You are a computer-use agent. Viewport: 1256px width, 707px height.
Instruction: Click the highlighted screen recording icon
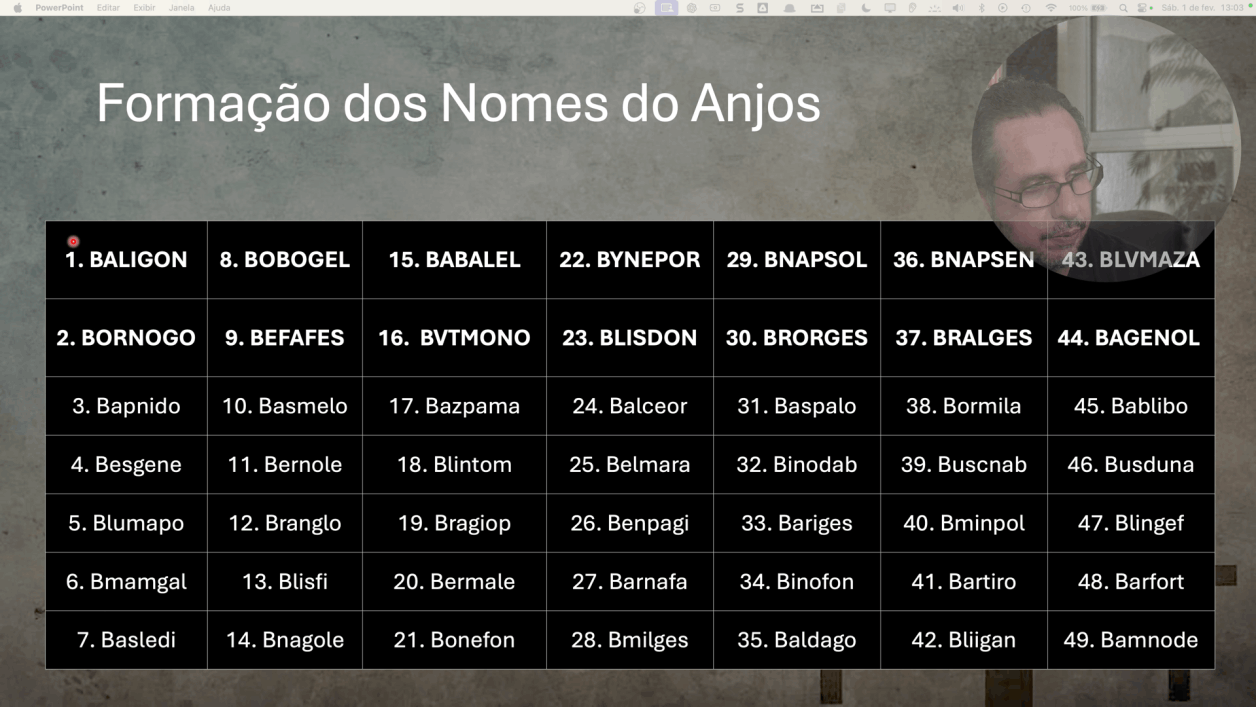click(666, 7)
